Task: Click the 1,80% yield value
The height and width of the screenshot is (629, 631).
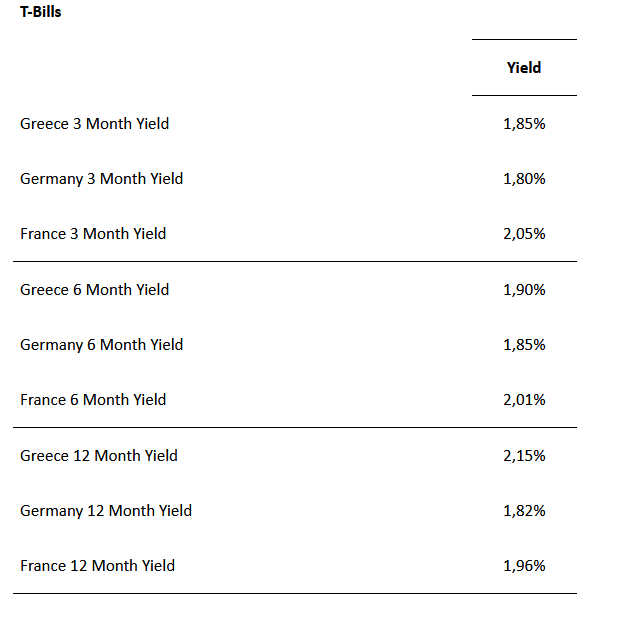Action: 524,179
